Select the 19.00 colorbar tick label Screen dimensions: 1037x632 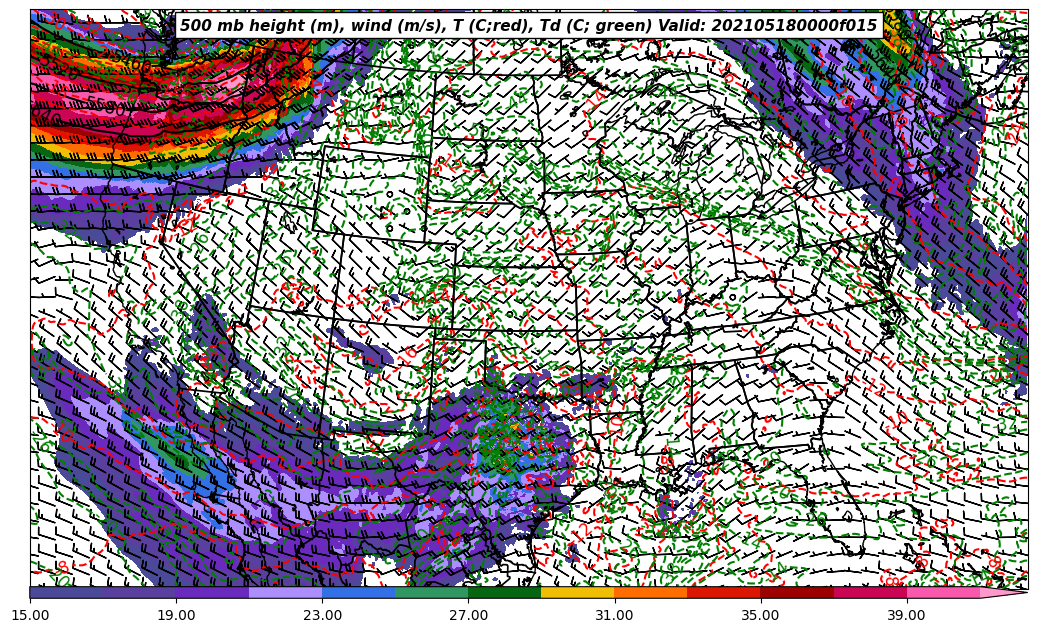(x=176, y=615)
